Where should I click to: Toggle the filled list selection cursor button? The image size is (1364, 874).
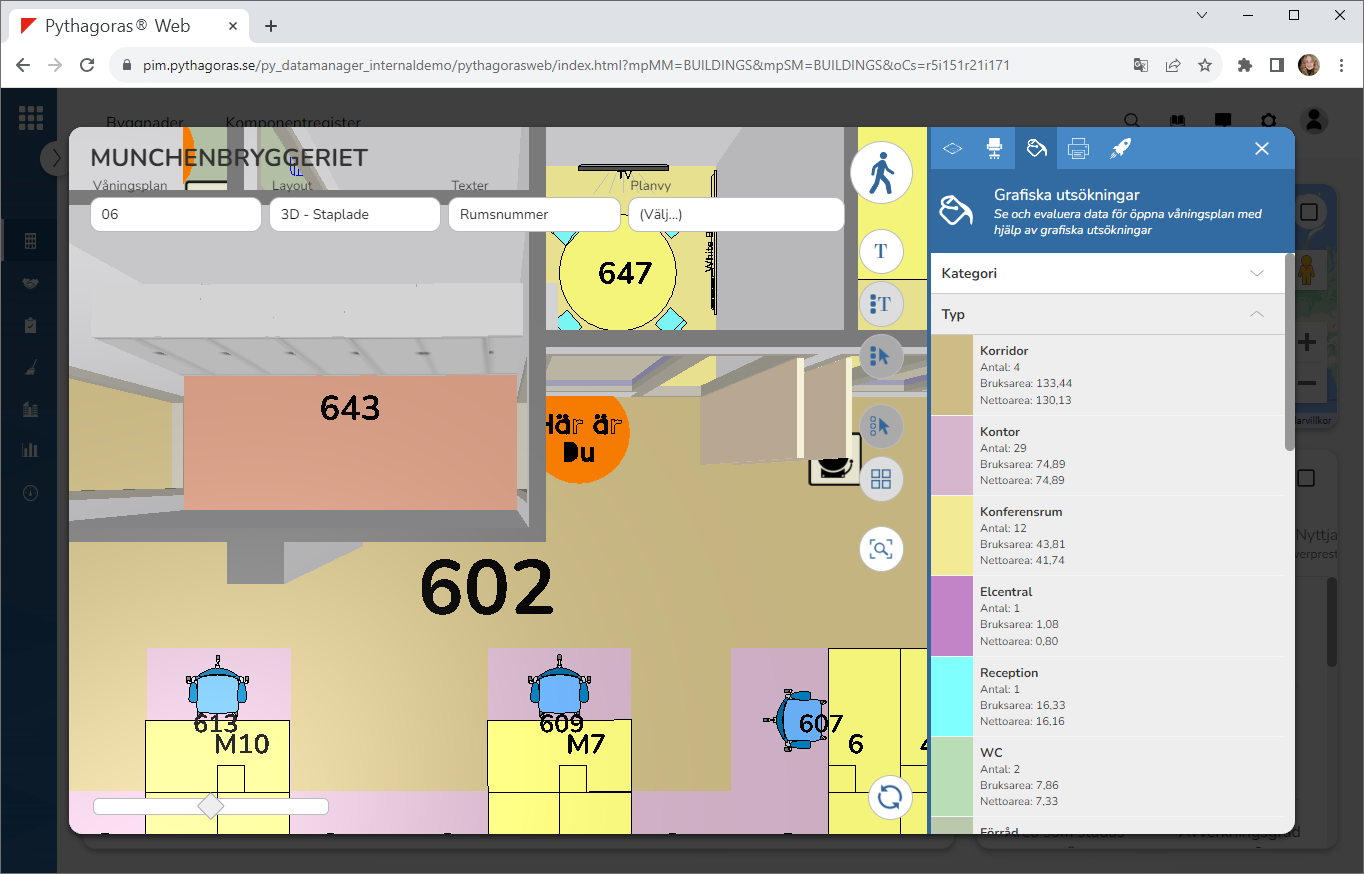[x=881, y=355]
